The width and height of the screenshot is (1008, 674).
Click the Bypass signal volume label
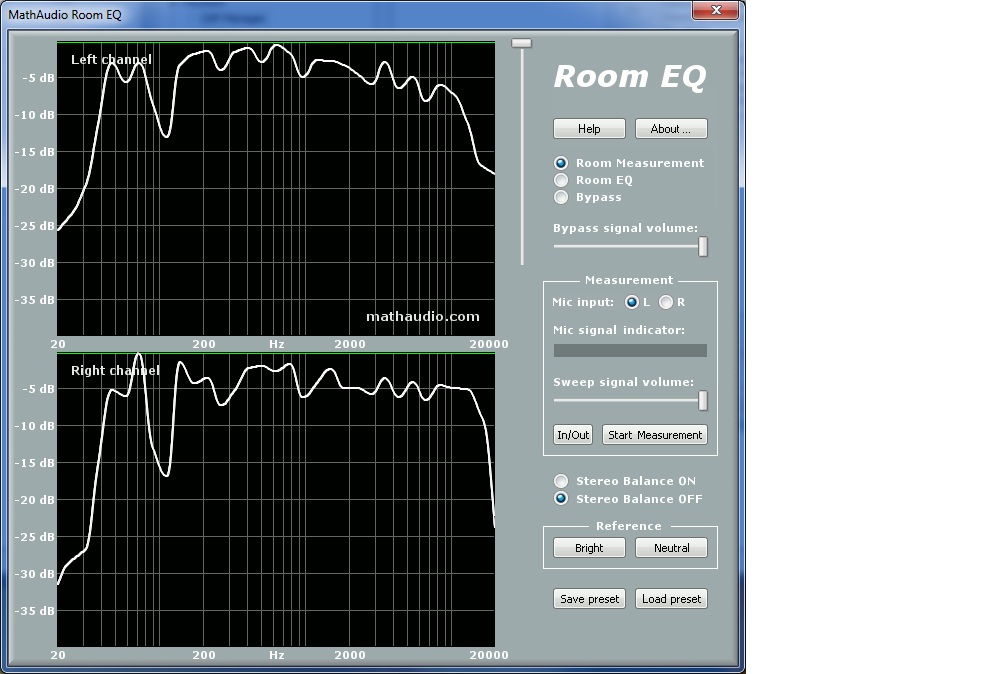coord(625,228)
